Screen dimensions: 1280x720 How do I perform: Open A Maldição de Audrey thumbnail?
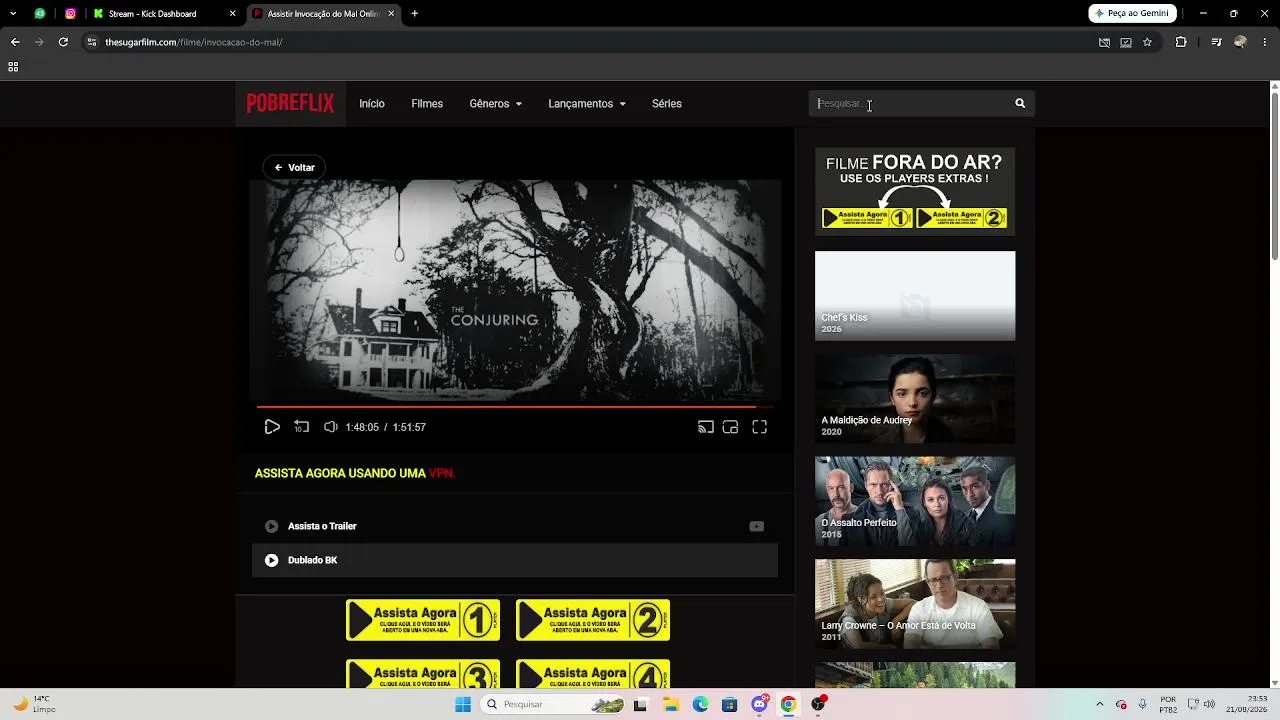coord(915,398)
